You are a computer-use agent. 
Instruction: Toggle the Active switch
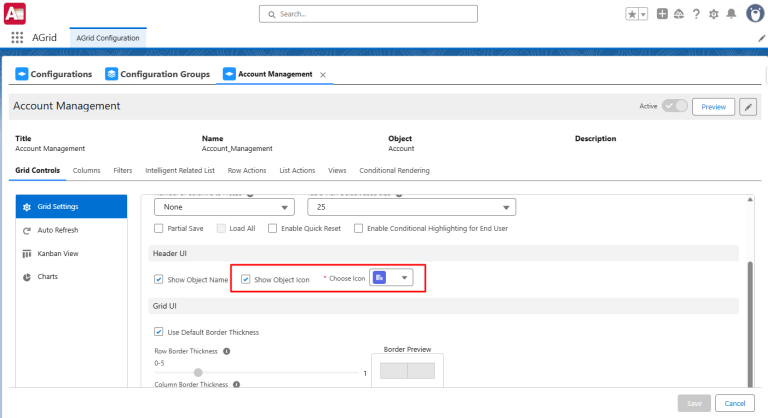(x=674, y=106)
